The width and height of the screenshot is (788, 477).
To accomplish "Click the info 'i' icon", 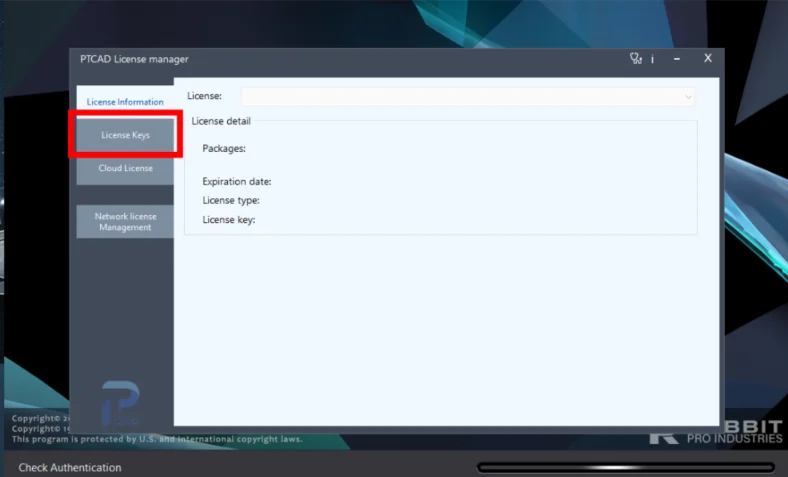I will tap(652, 59).
